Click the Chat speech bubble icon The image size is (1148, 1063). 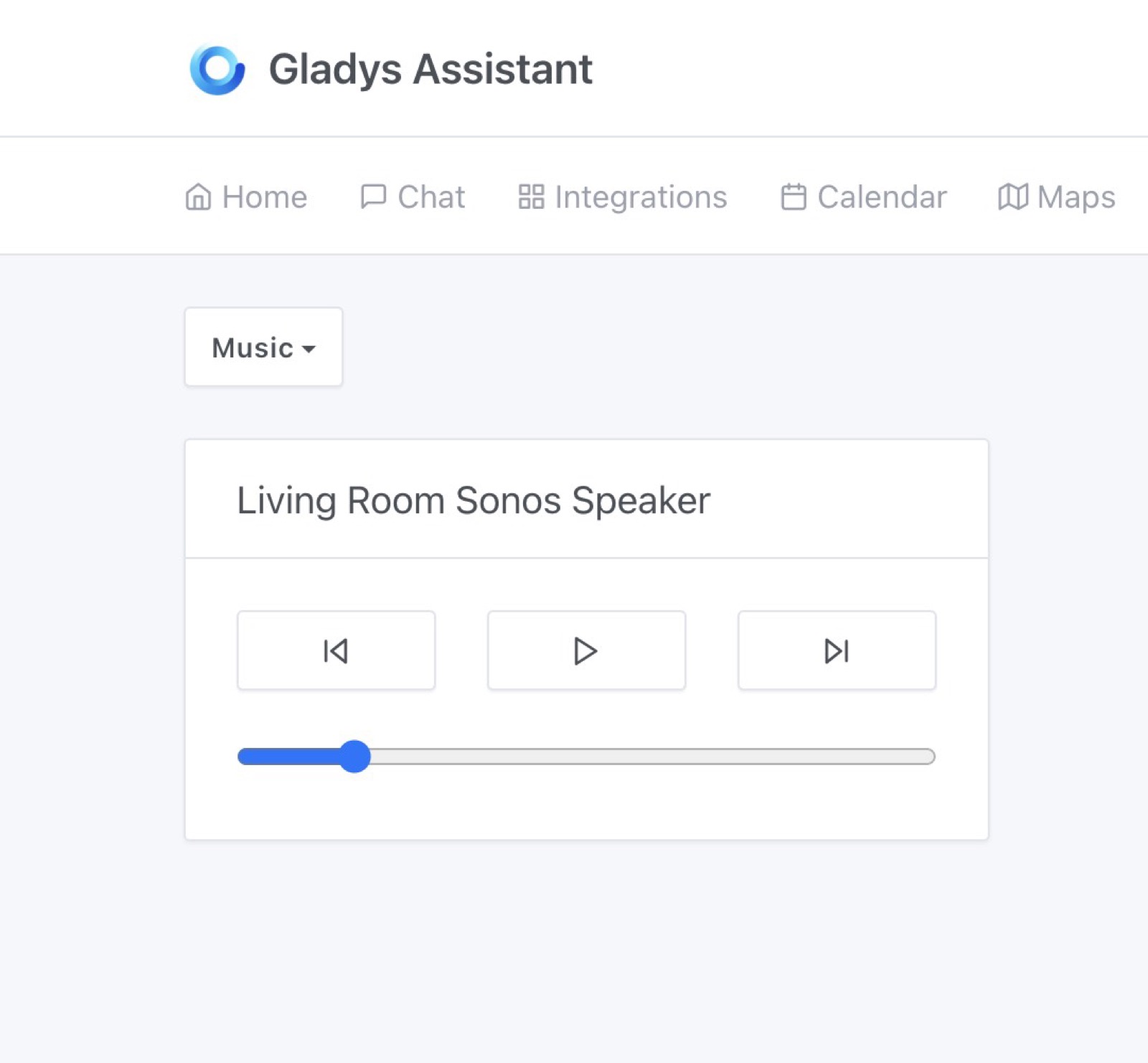(373, 196)
